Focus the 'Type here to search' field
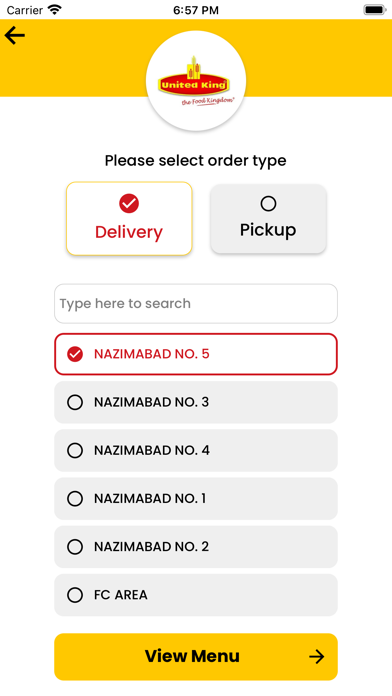Viewport: 392px width, 696px height. click(x=196, y=304)
